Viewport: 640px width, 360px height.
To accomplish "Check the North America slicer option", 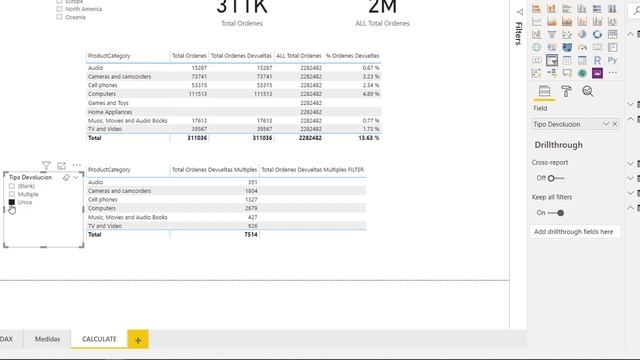I will pos(59,9).
